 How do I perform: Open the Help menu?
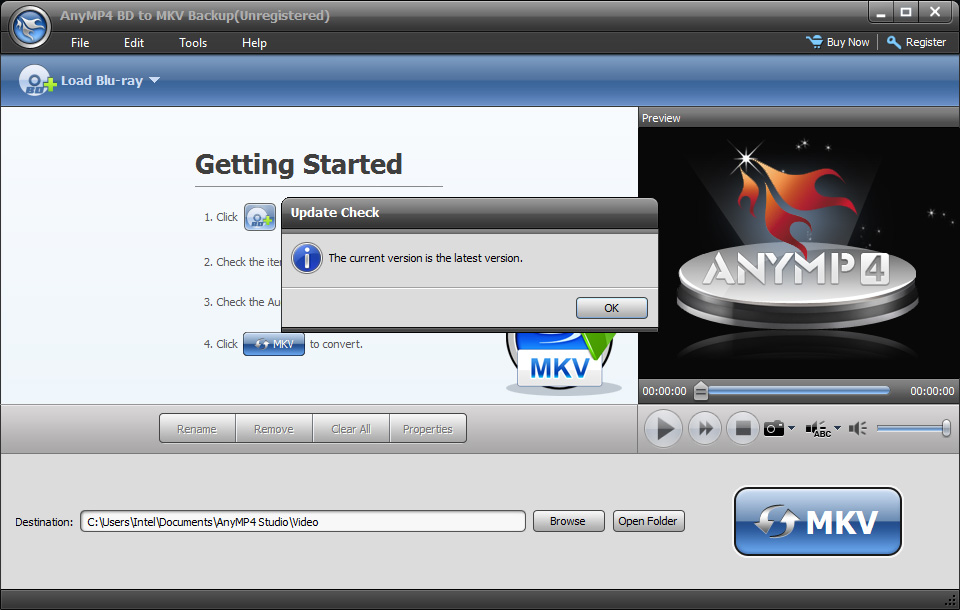[254, 43]
